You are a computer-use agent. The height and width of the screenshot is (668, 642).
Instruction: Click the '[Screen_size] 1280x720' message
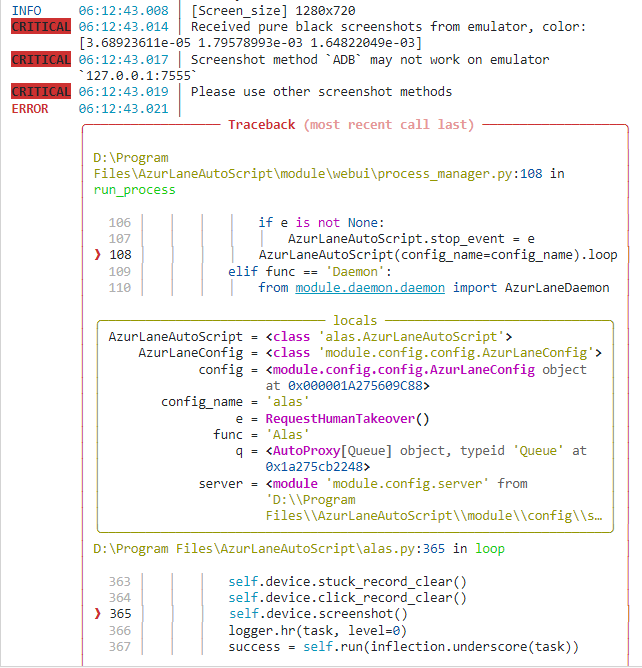point(273,11)
